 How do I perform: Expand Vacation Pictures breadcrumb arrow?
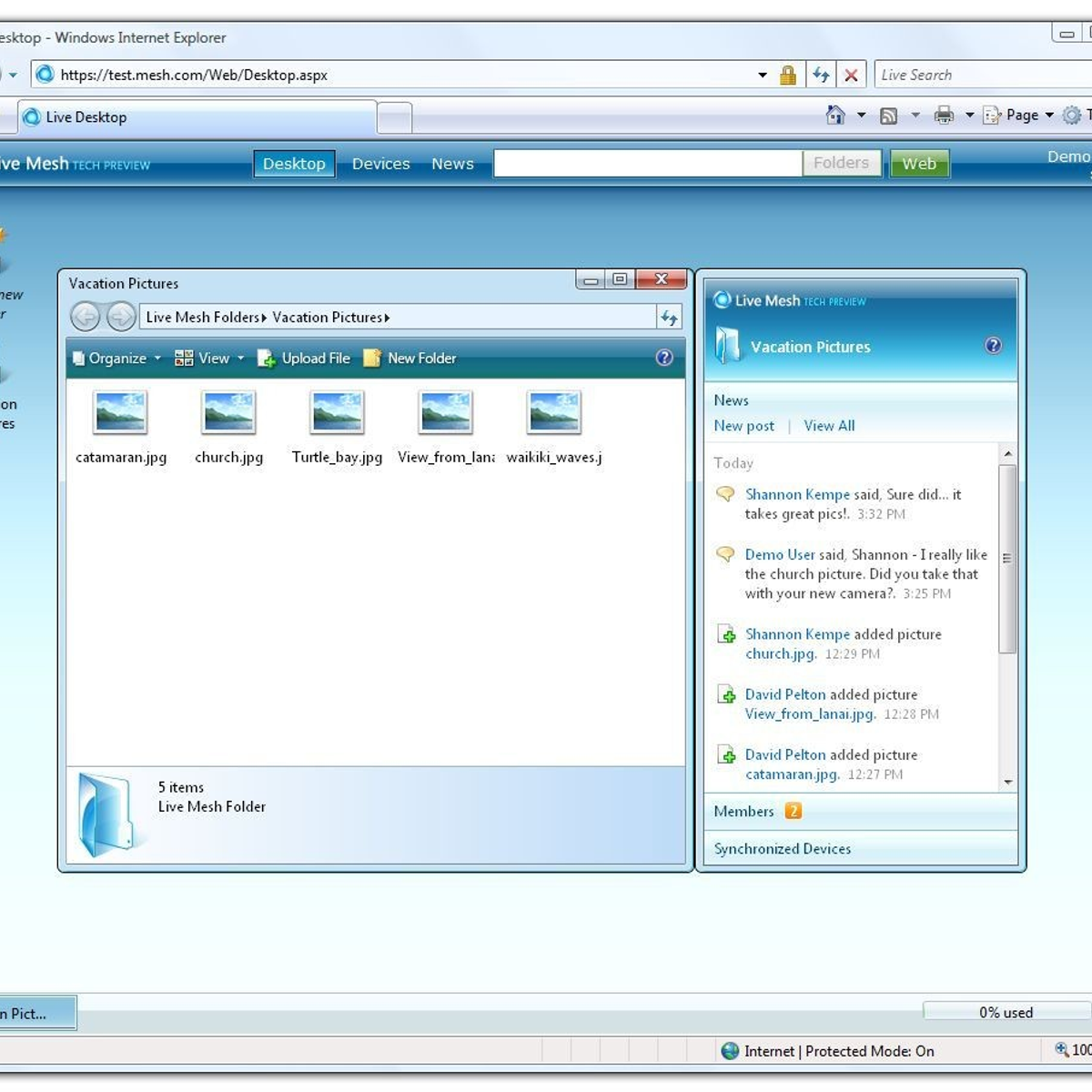click(x=387, y=318)
